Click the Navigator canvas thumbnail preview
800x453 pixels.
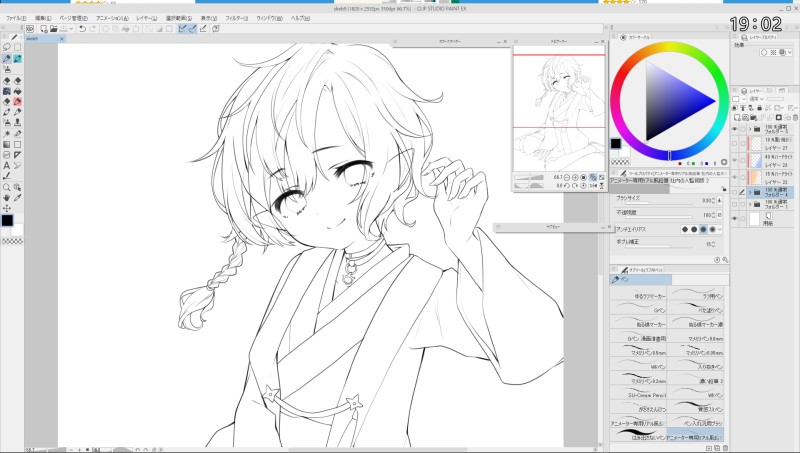[559, 109]
